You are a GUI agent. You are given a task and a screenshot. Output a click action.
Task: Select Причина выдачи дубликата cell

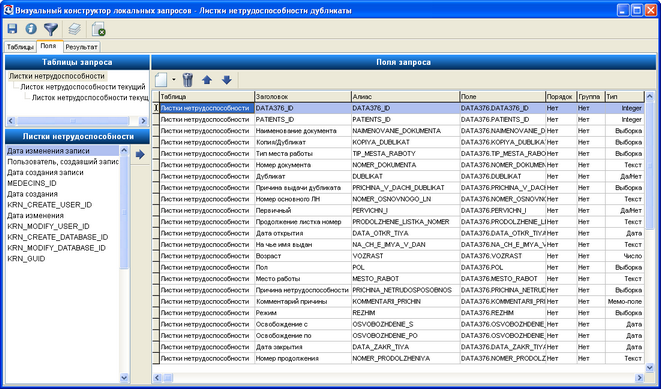tap(303, 188)
